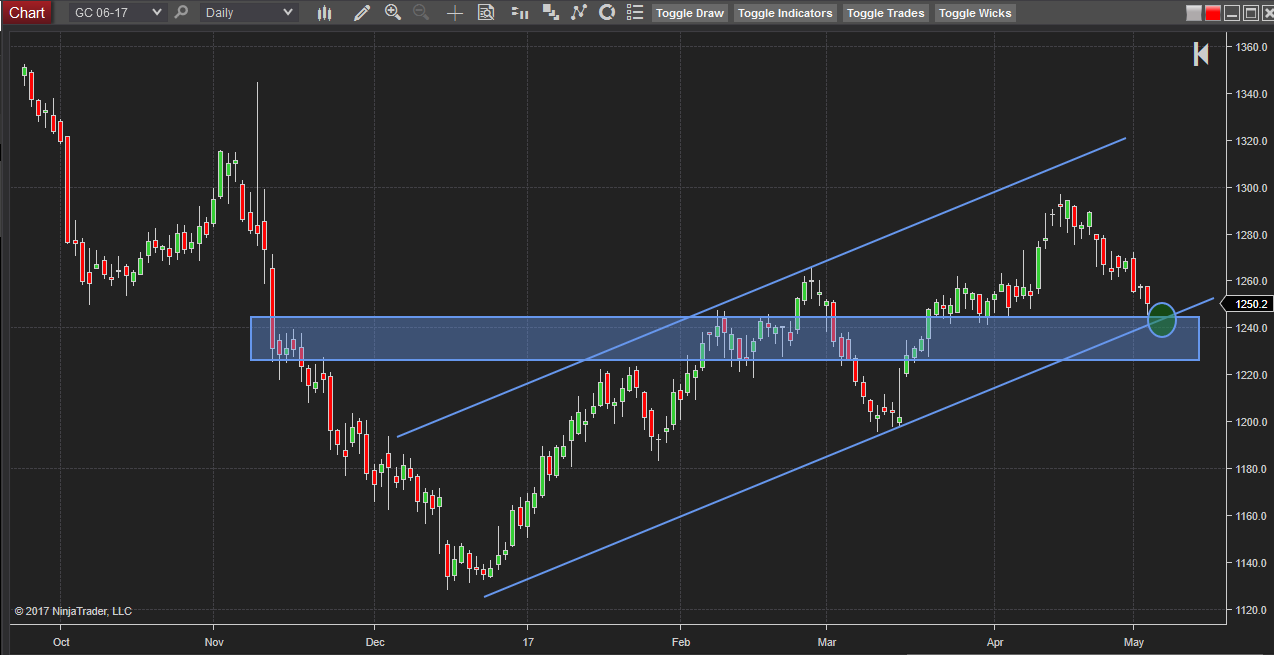Minimize the chart window
This screenshot has width=1274, height=655.
click(1231, 14)
